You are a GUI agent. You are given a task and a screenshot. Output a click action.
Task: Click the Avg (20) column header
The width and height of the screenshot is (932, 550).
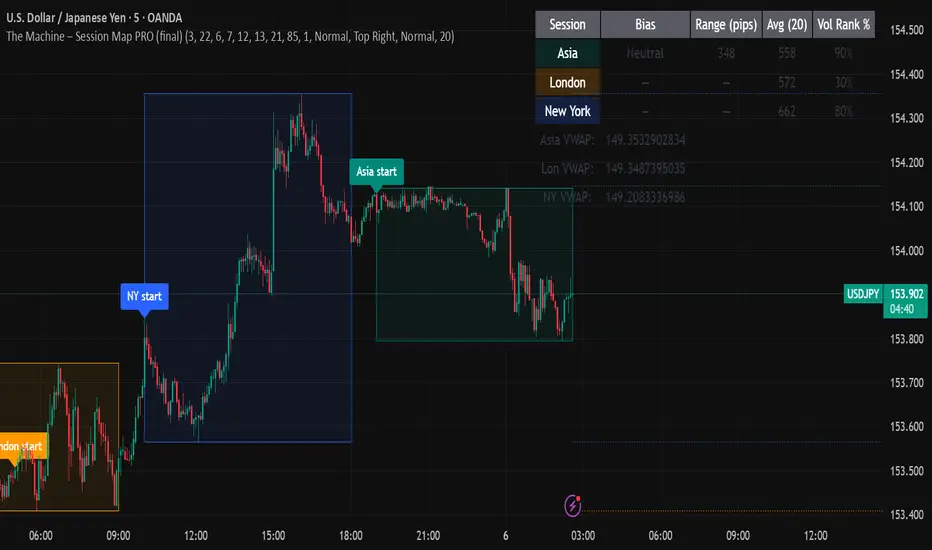[x=786, y=24]
